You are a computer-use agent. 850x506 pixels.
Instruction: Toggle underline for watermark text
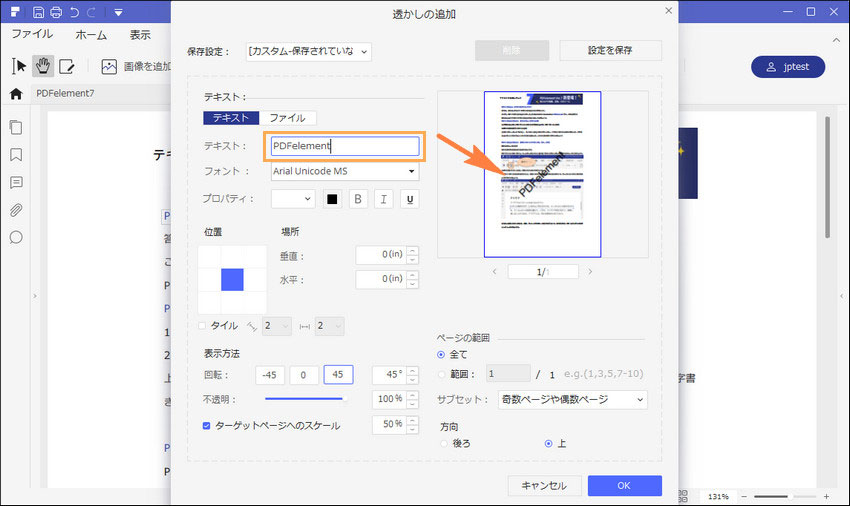409,200
